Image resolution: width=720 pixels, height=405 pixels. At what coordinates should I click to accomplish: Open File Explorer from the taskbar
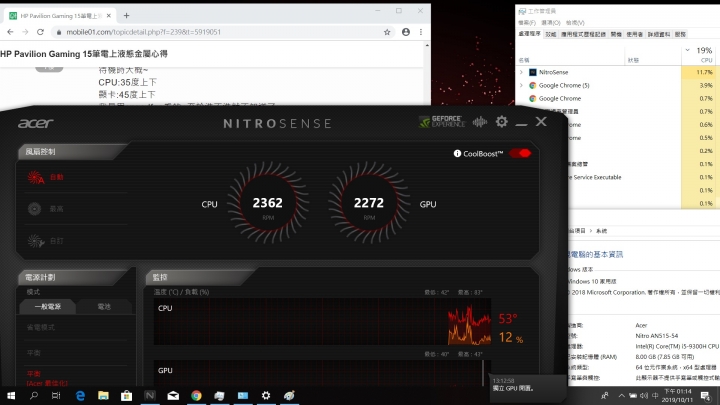(x=103, y=395)
